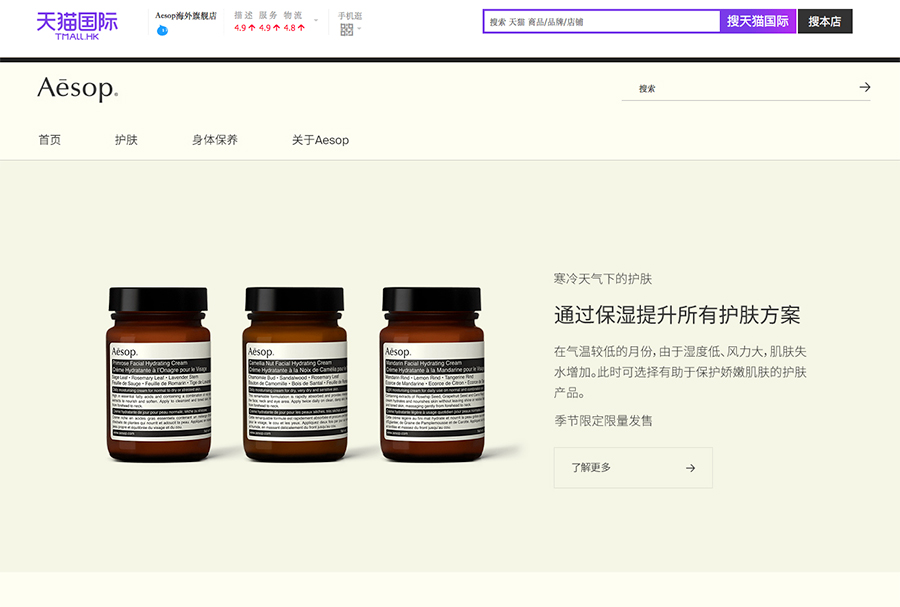
Task: Open the Aesop海外旗舰店 store link
Action: (x=185, y=13)
